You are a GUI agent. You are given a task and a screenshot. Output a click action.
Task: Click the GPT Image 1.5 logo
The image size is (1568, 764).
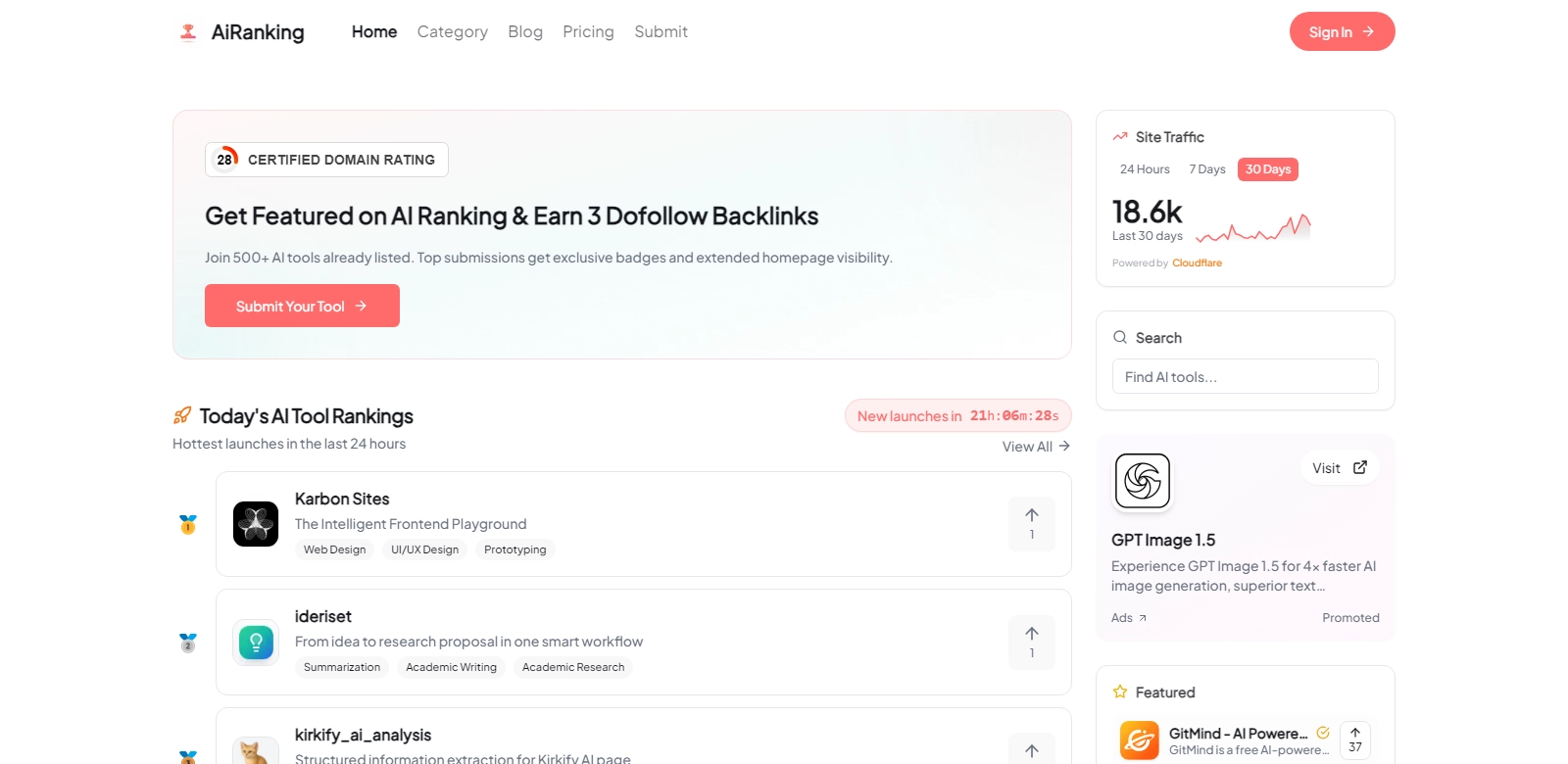pyautogui.click(x=1143, y=481)
